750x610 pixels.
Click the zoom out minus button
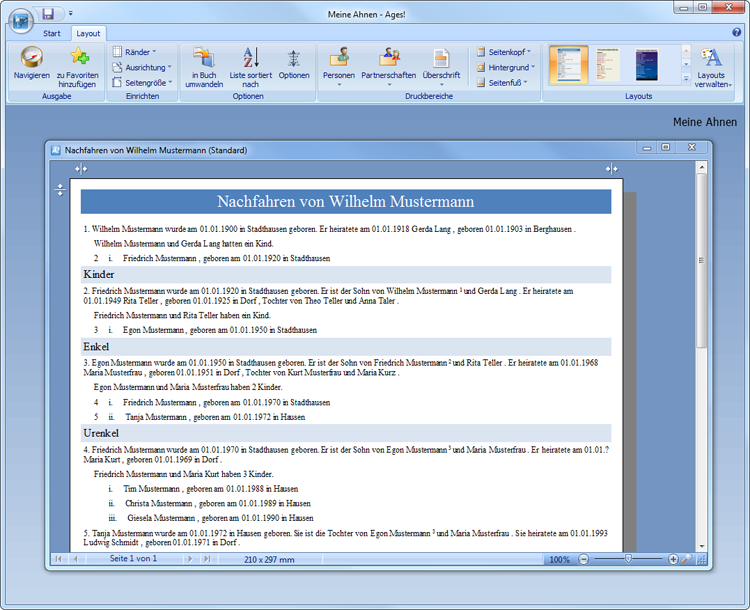pos(584,560)
